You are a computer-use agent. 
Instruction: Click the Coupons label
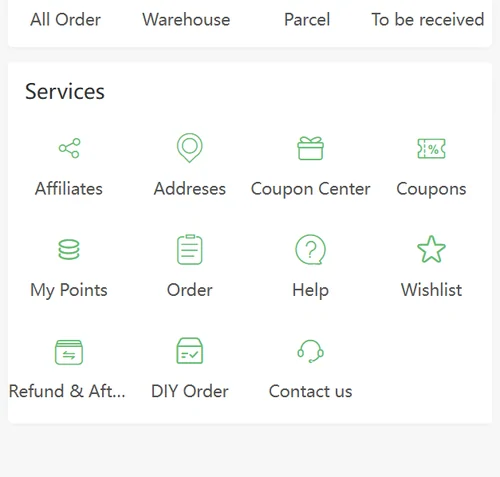[x=431, y=189]
